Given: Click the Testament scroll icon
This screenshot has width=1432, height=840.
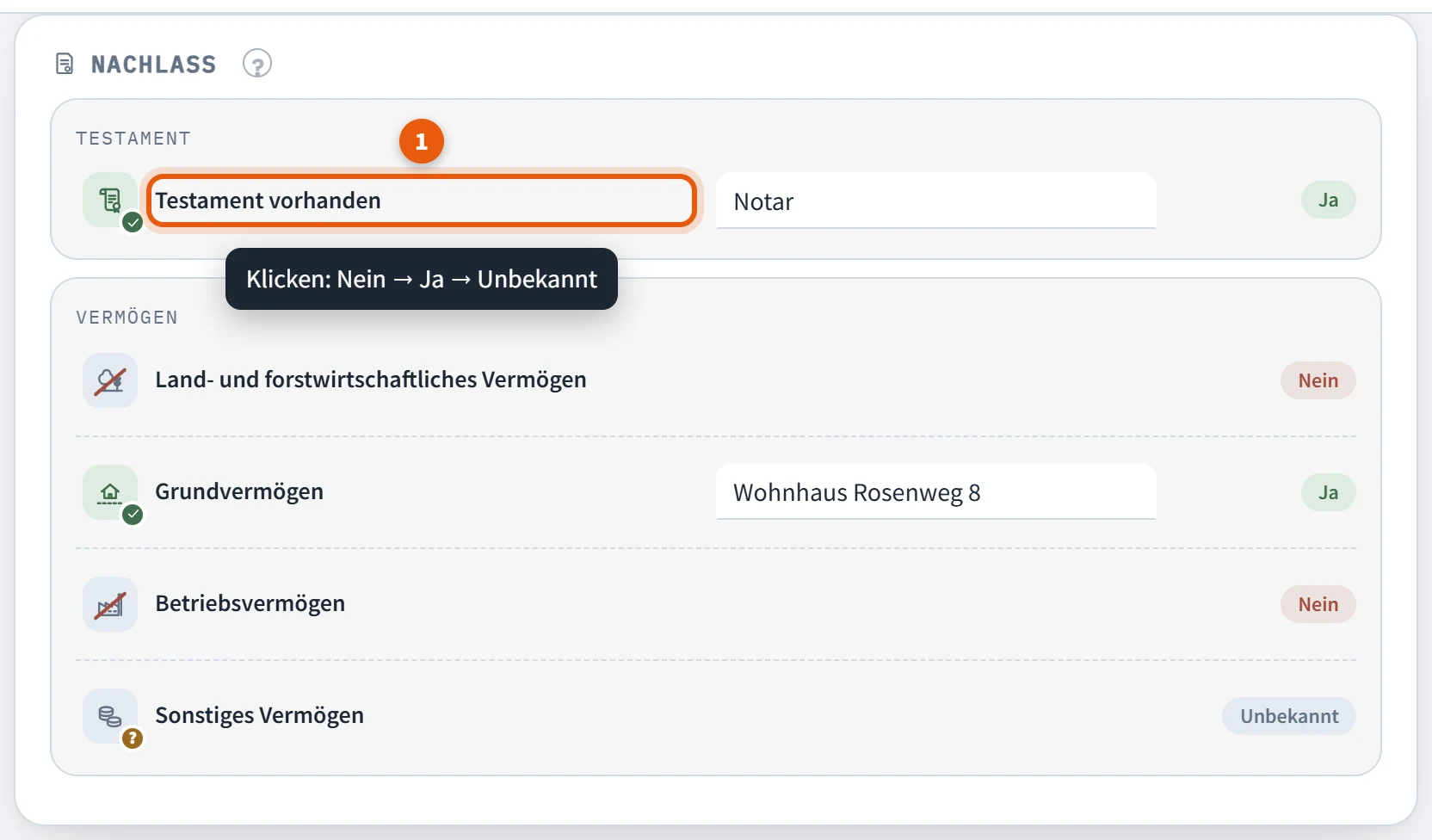Looking at the screenshot, I should (110, 200).
